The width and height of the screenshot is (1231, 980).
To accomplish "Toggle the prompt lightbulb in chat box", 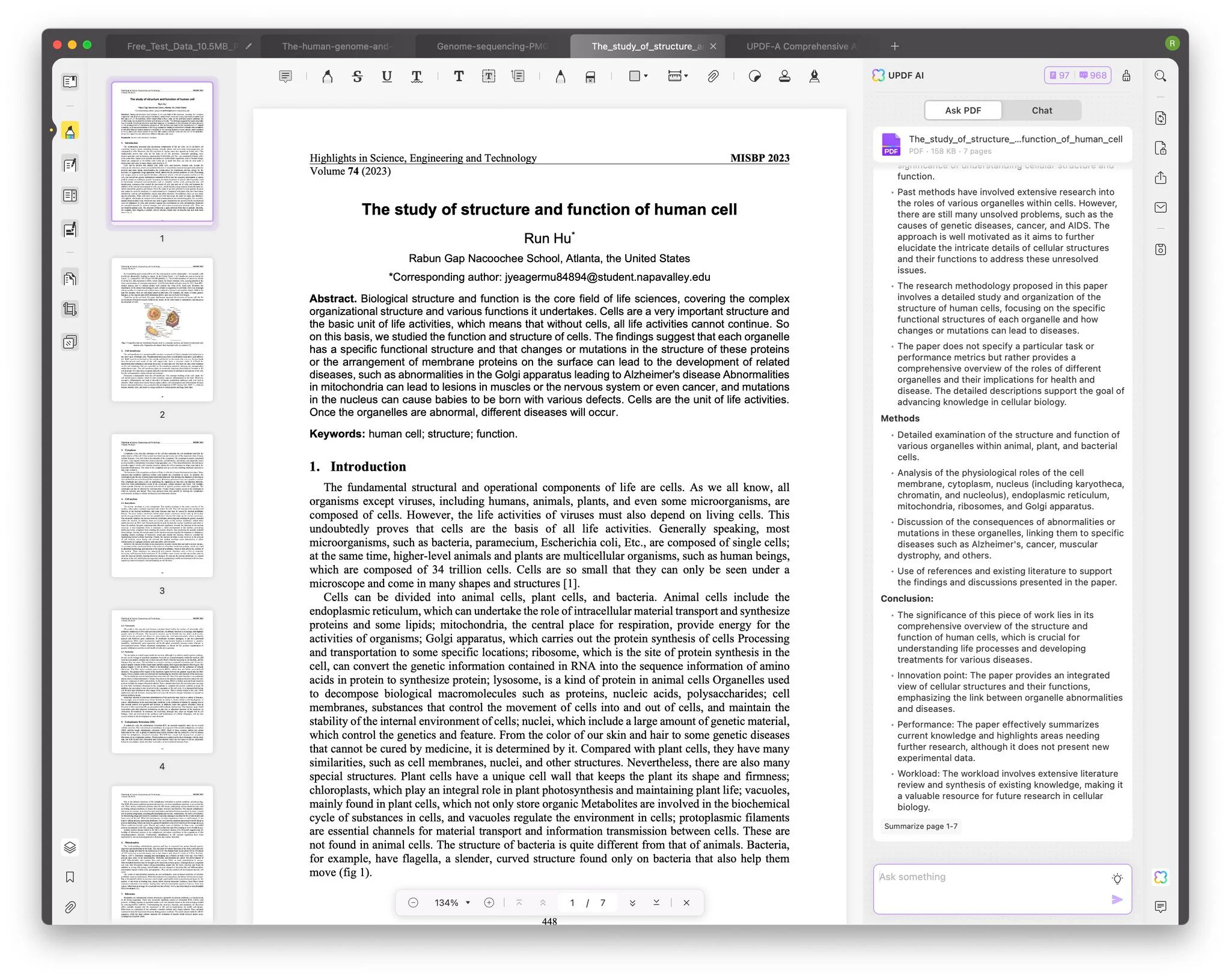I will point(1117,878).
